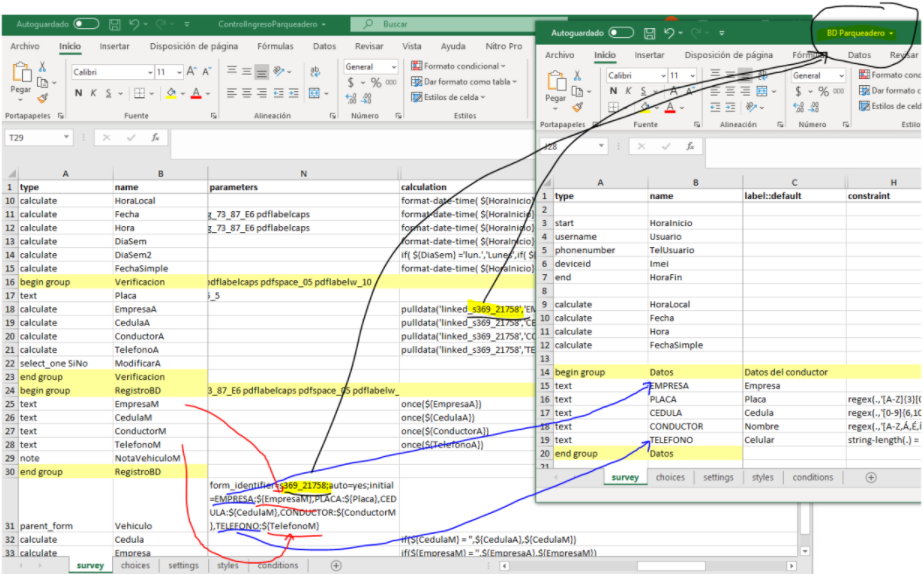
Task: Toggle underline S in left window
Action: pos(108,93)
